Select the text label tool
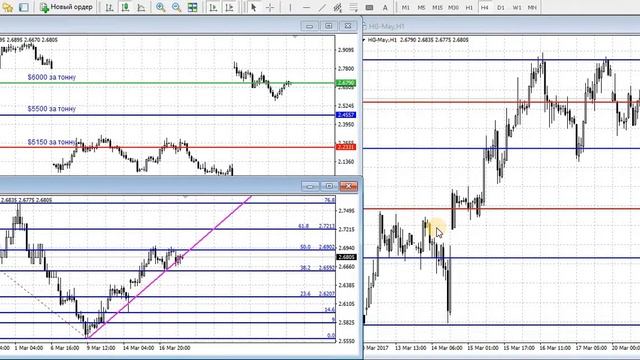Image resolution: width=640 pixels, height=360 pixels. [x=369, y=7]
